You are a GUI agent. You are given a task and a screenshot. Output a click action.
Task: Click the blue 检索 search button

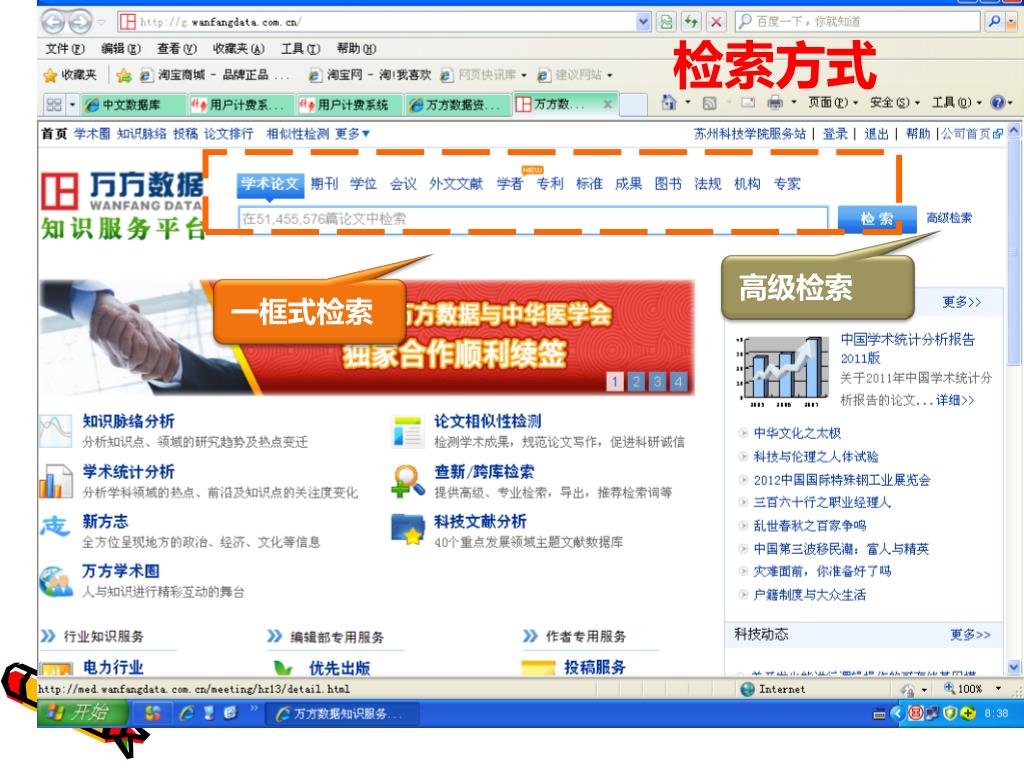pyautogui.click(x=876, y=219)
